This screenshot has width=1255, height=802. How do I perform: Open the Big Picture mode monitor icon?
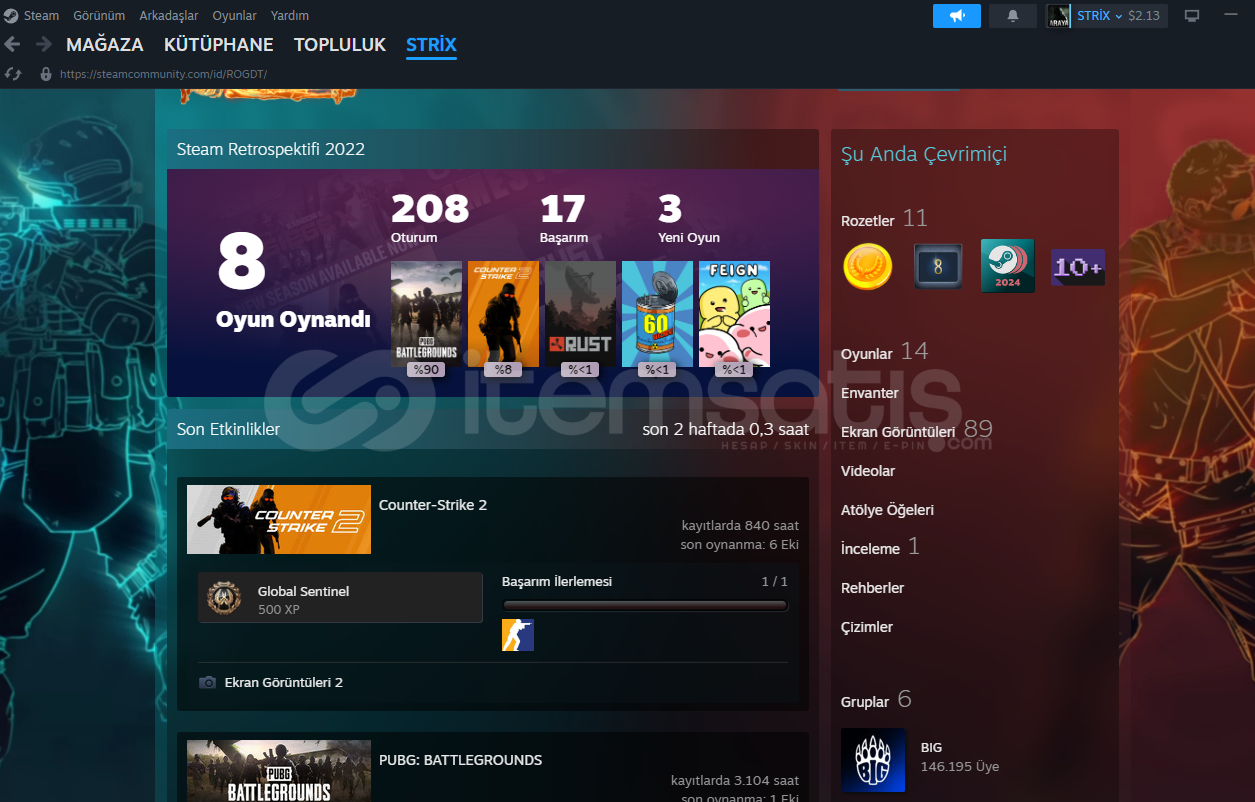click(1191, 16)
